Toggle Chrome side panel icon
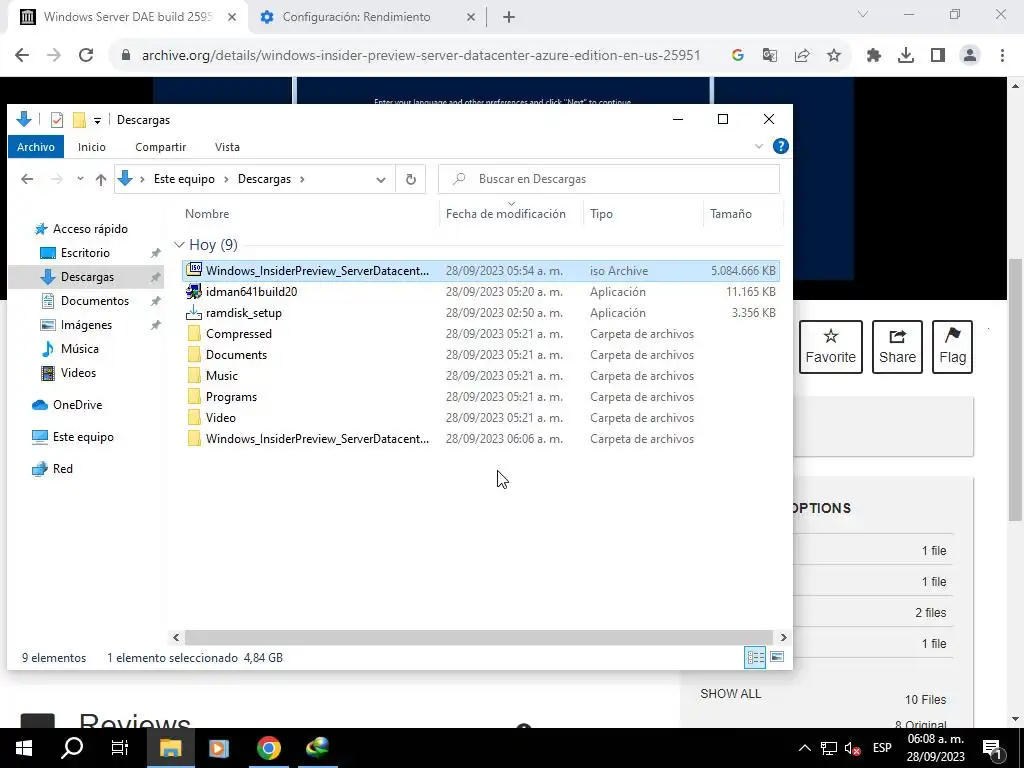1024x768 pixels. (x=938, y=56)
